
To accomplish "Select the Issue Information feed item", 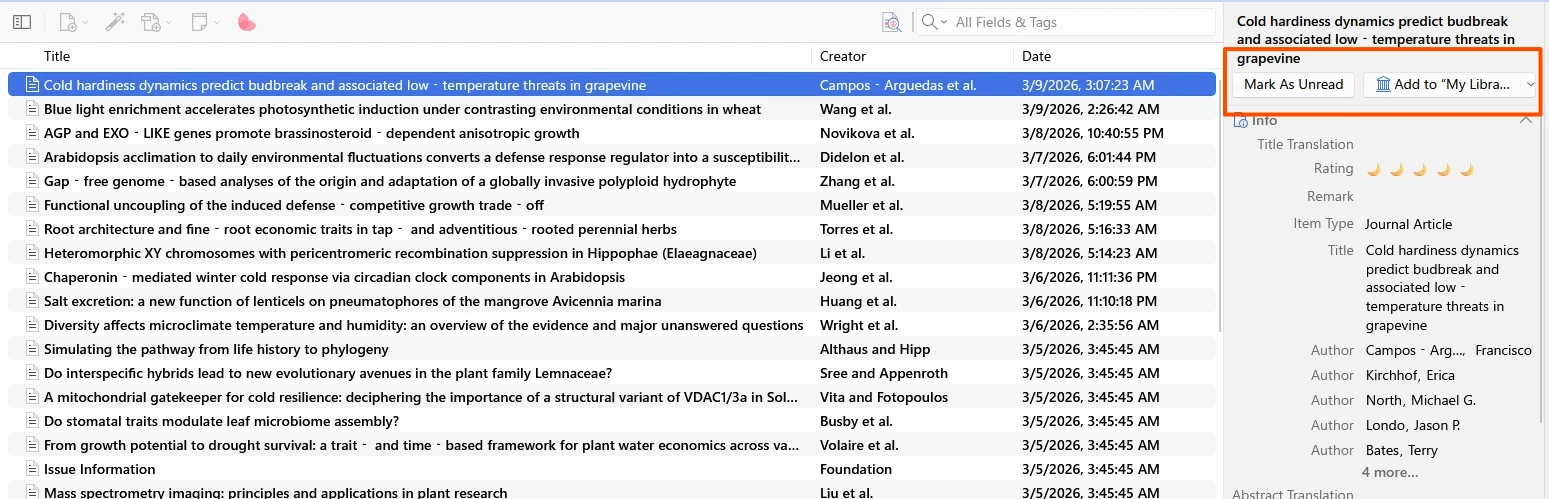I will tap(99, 469).
